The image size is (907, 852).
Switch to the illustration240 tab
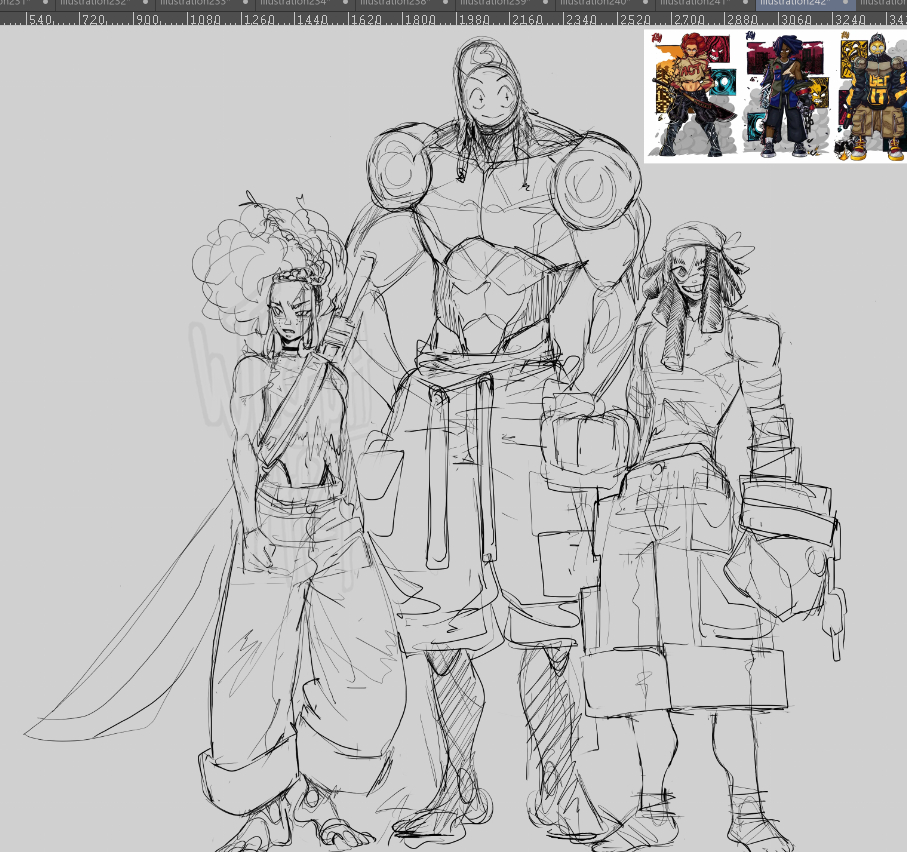coord(592,3)
